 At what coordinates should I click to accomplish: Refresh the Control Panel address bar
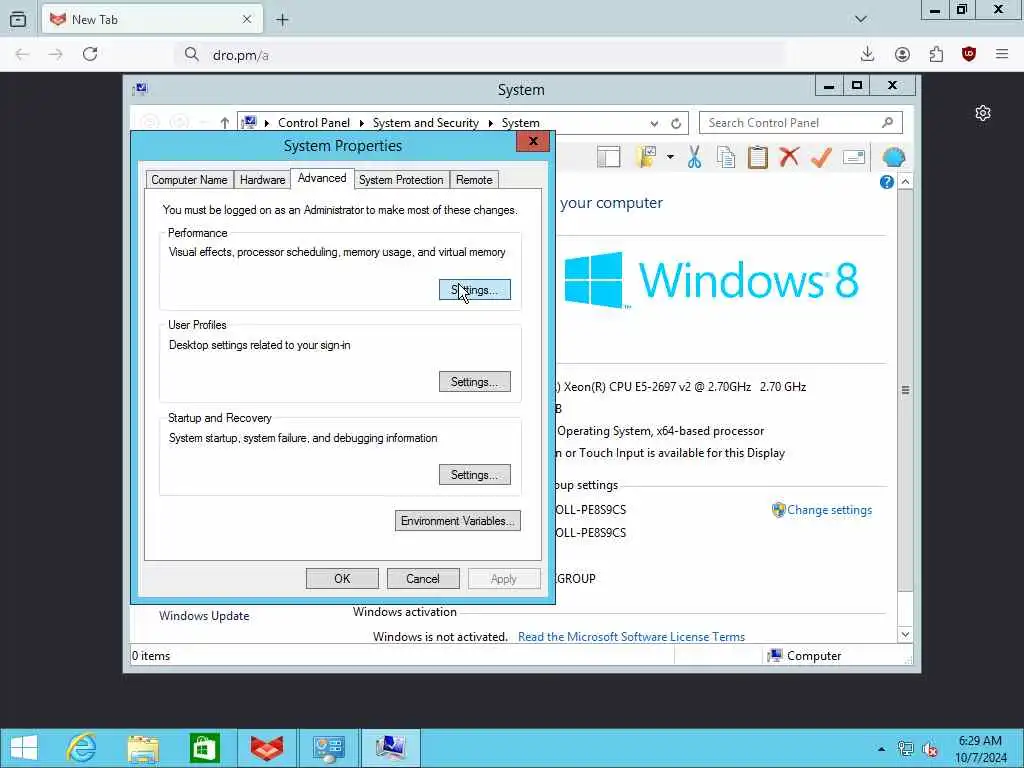[676, 123]
